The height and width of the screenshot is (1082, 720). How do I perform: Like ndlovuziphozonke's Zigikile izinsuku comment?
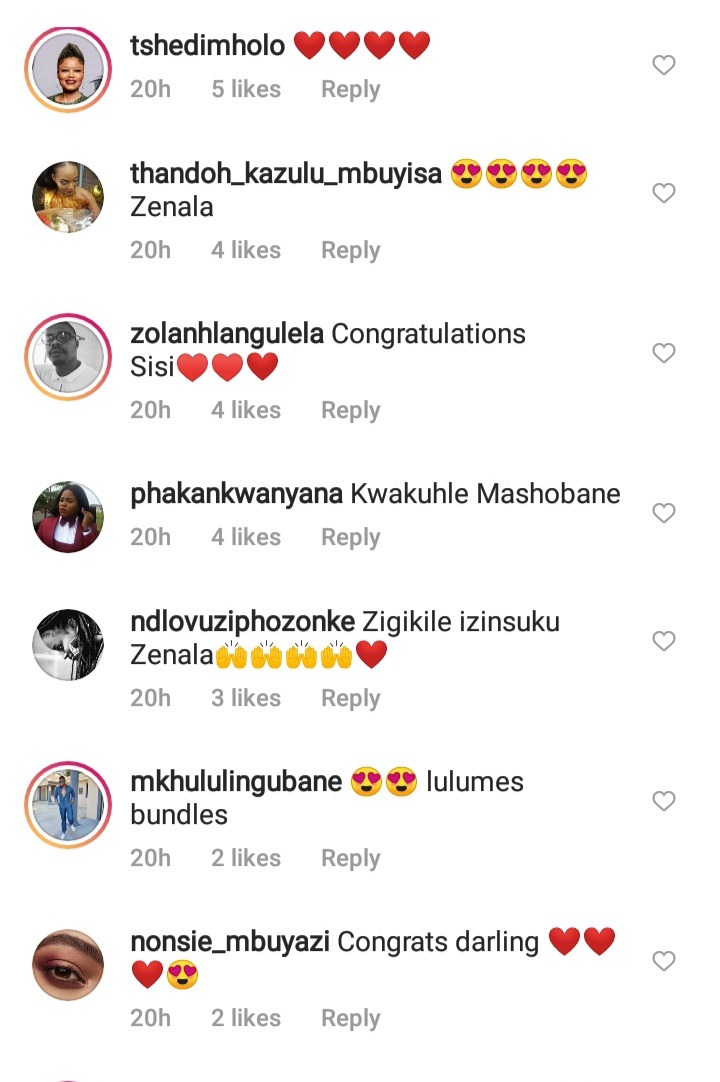click(663, 640)
